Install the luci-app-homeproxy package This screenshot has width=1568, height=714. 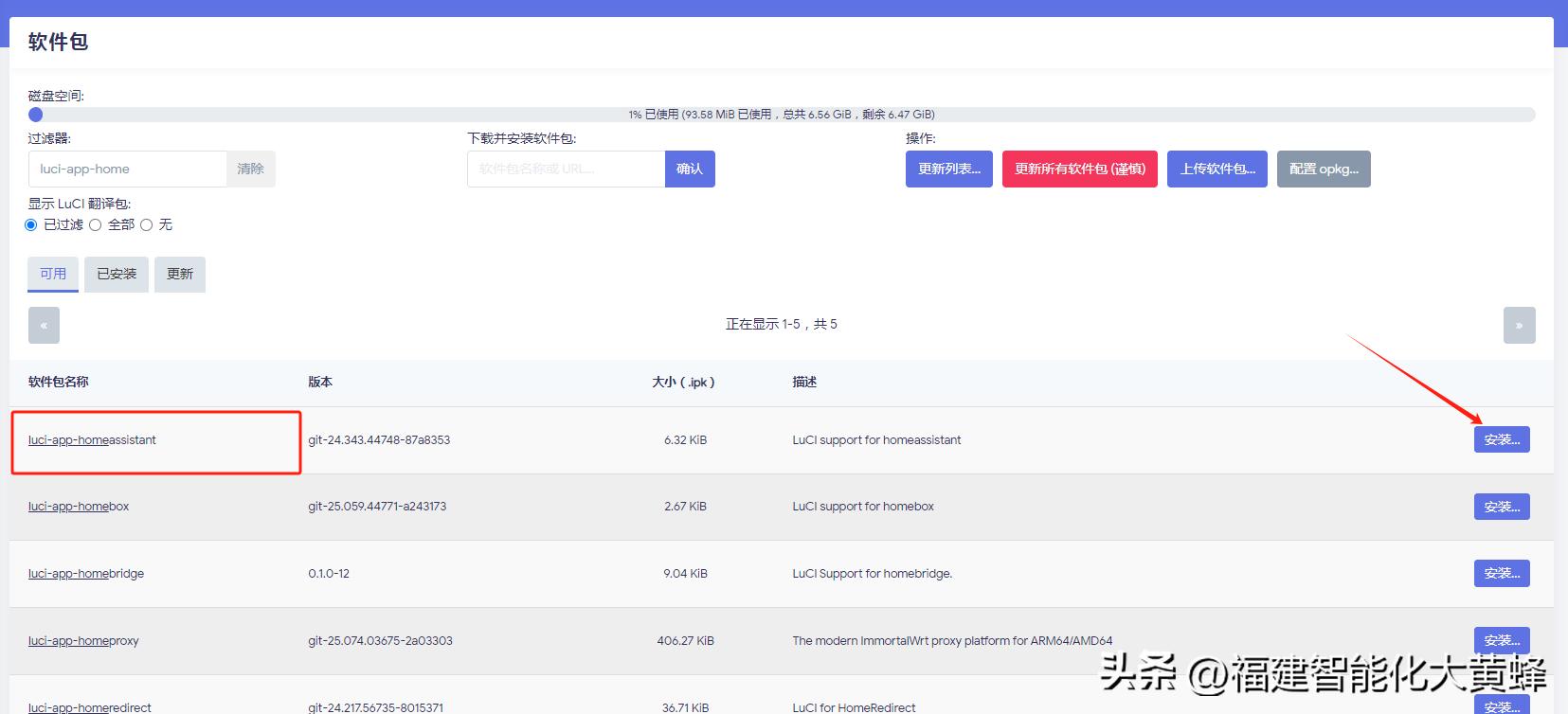[1502, 640]
